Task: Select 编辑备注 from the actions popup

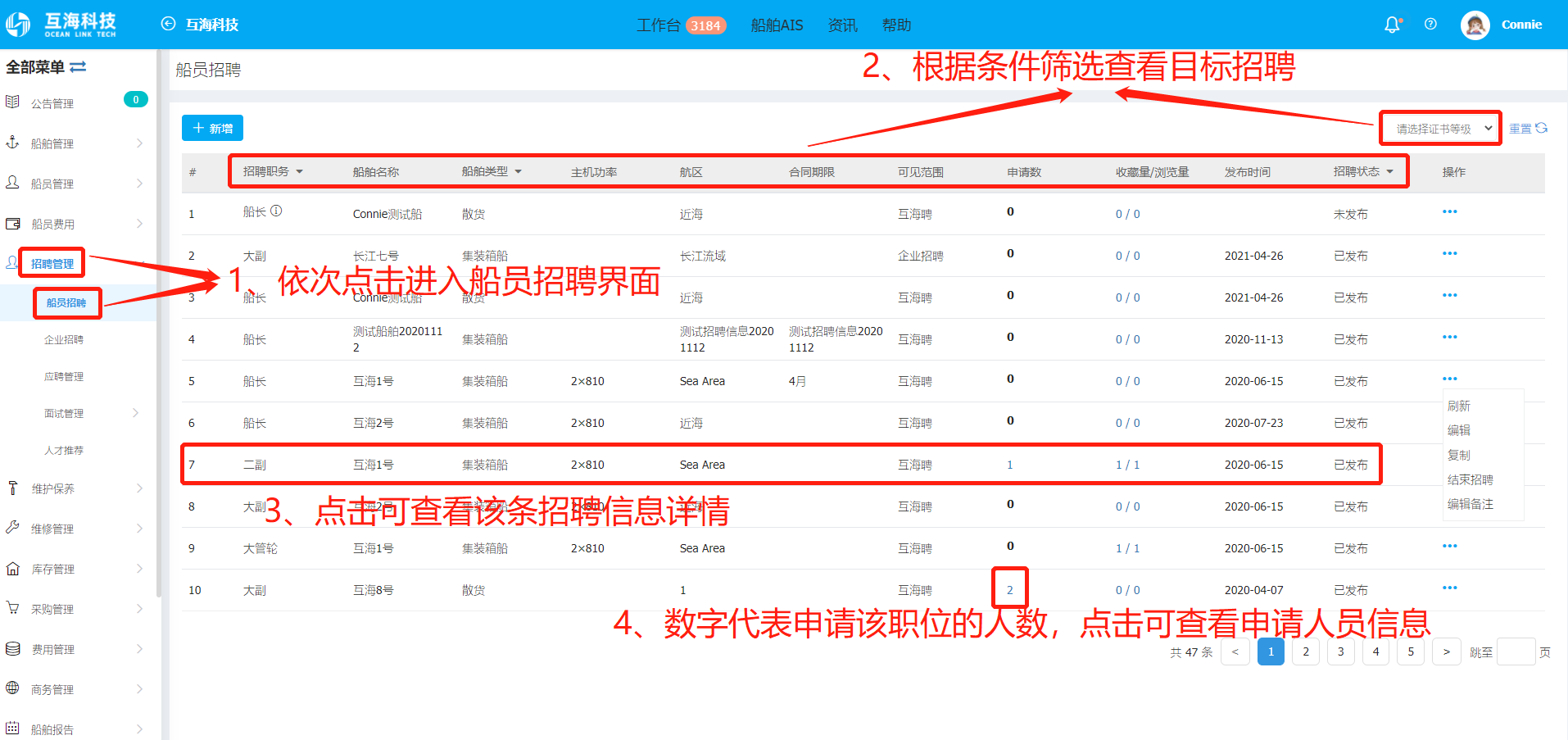Action: tap(1470, 504)
